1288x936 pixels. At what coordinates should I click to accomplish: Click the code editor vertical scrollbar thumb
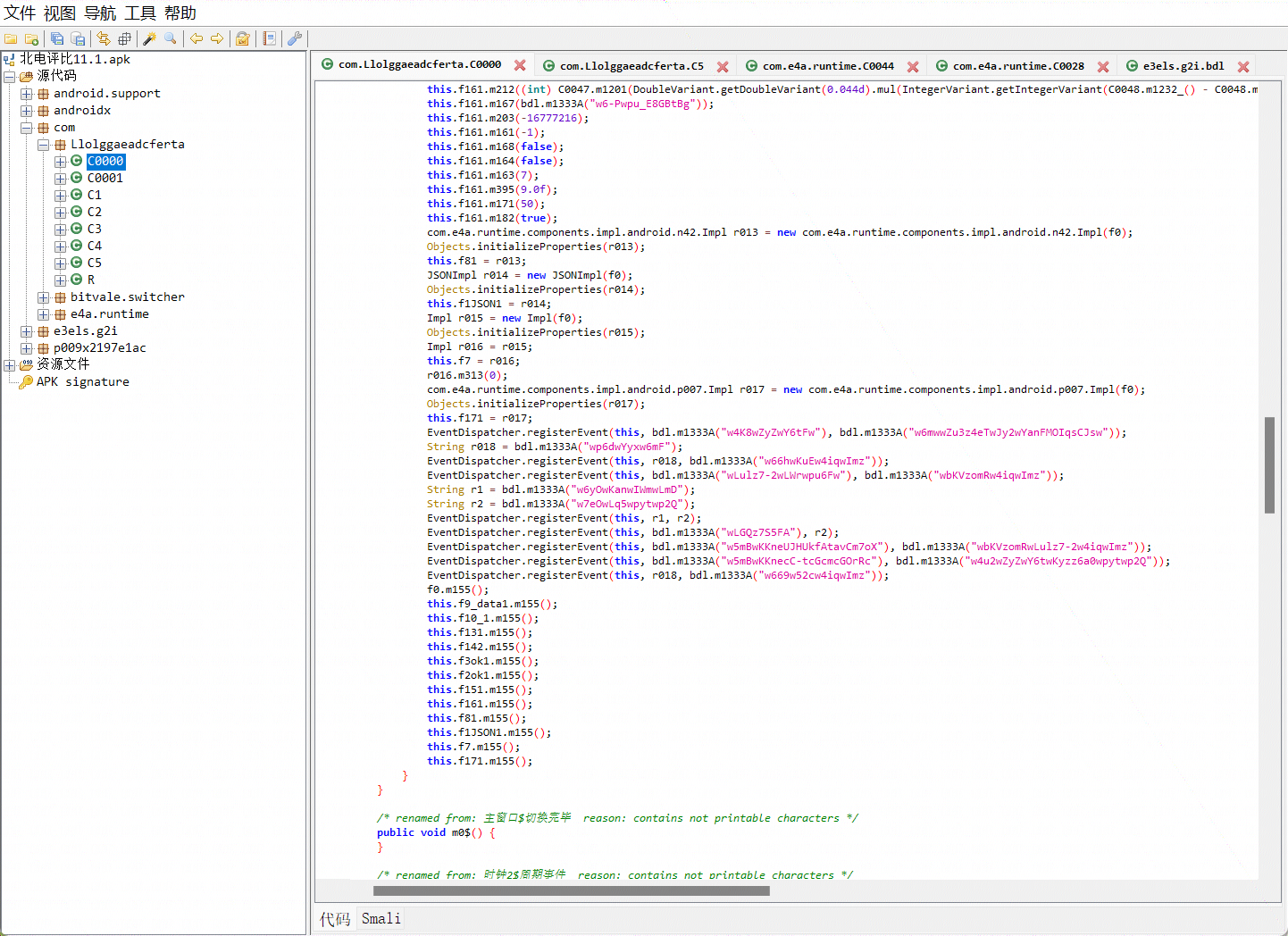coord(1269,464)
